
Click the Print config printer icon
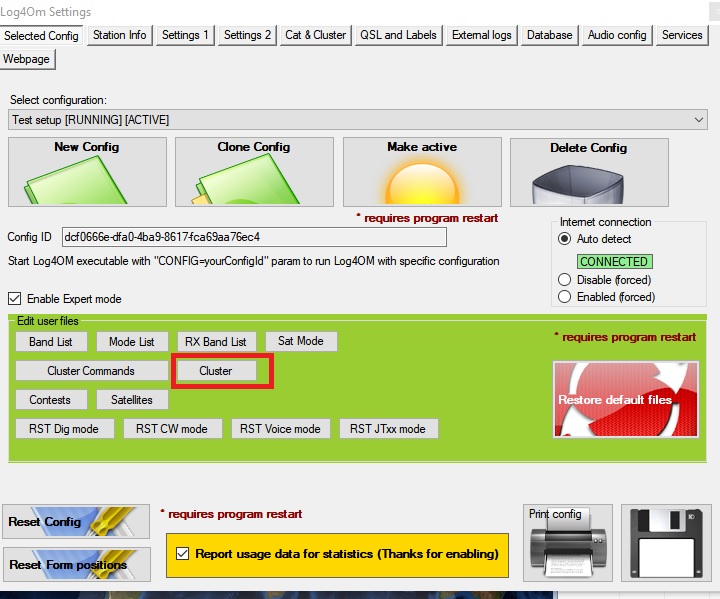[x=568, y=543]
